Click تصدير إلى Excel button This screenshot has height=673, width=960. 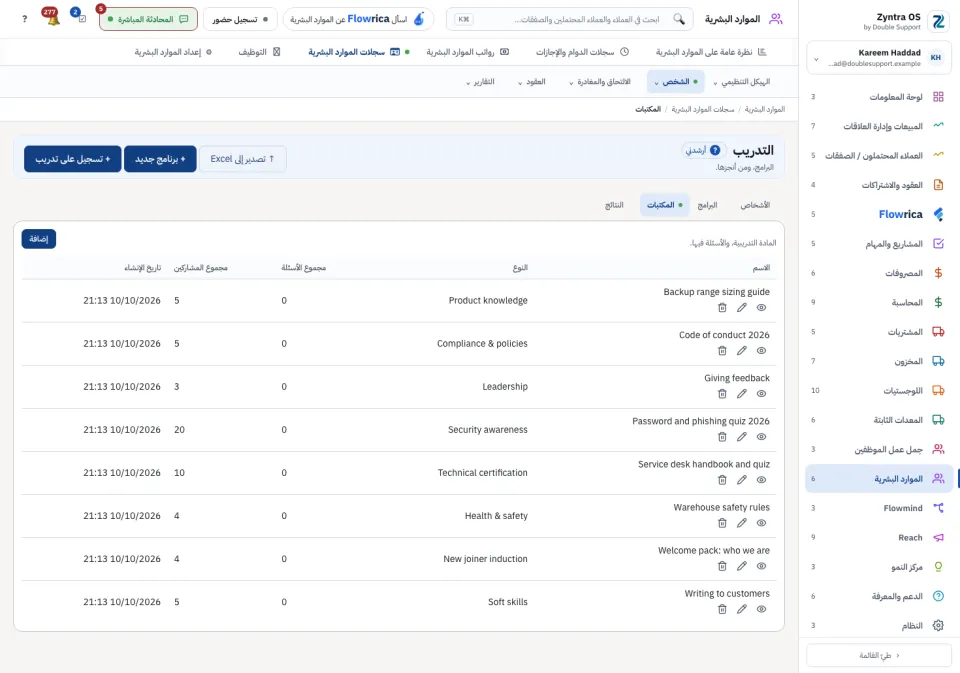(242, 159)
